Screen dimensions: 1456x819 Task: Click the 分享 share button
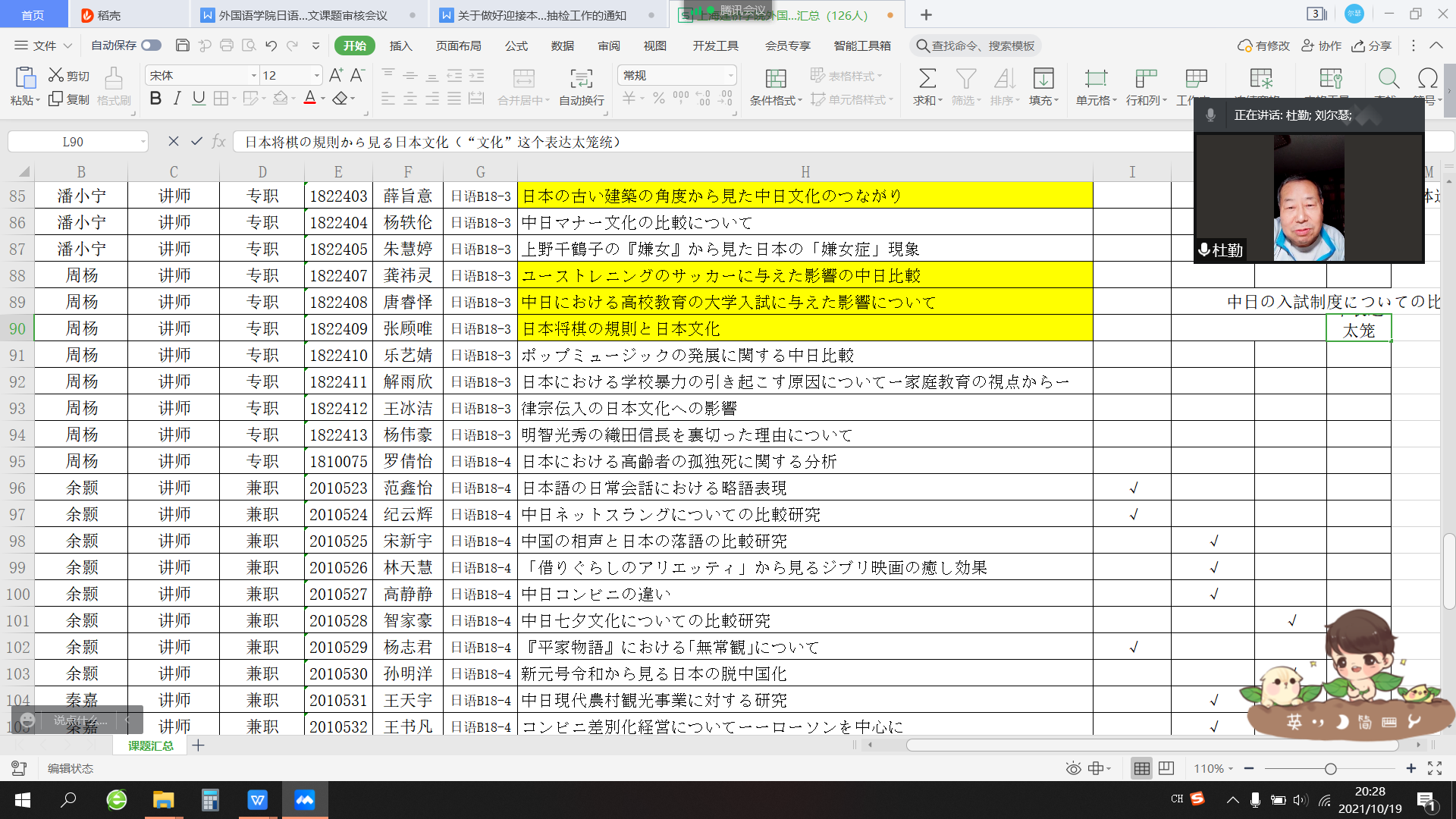(1372, 45)
